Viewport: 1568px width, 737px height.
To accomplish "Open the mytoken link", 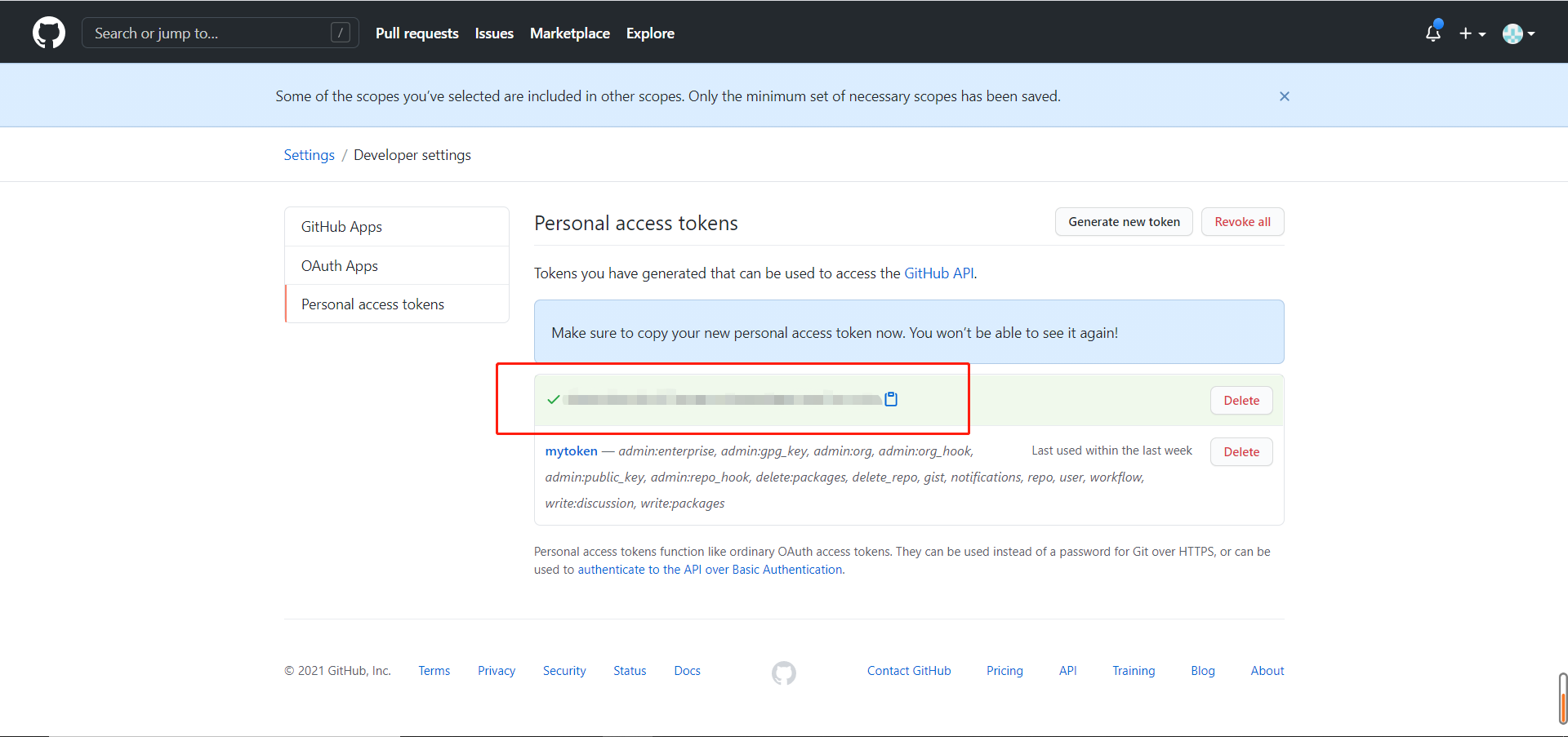I will [572, 451].
